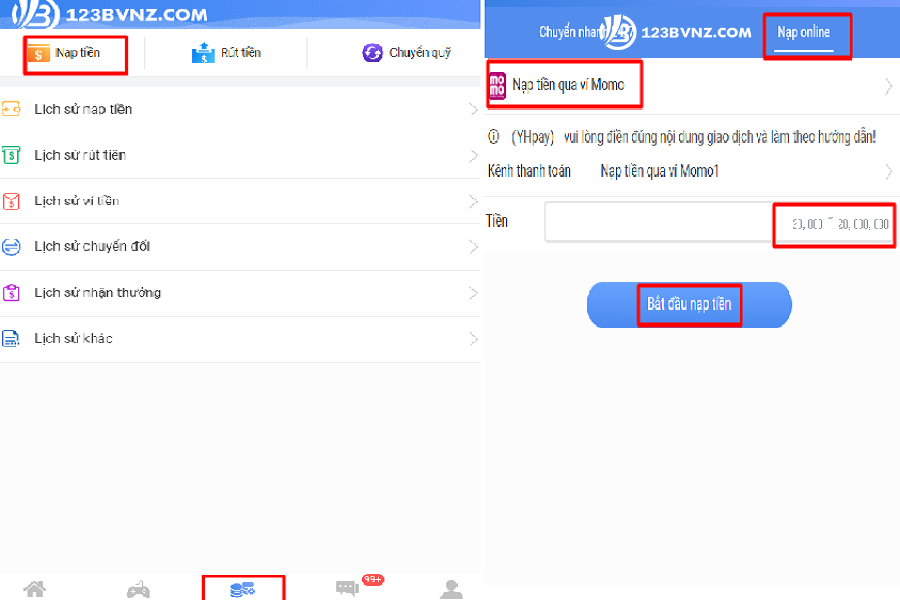Click the 123BVNZ.COM logo in the left header
900x600 pixels.
109,14
